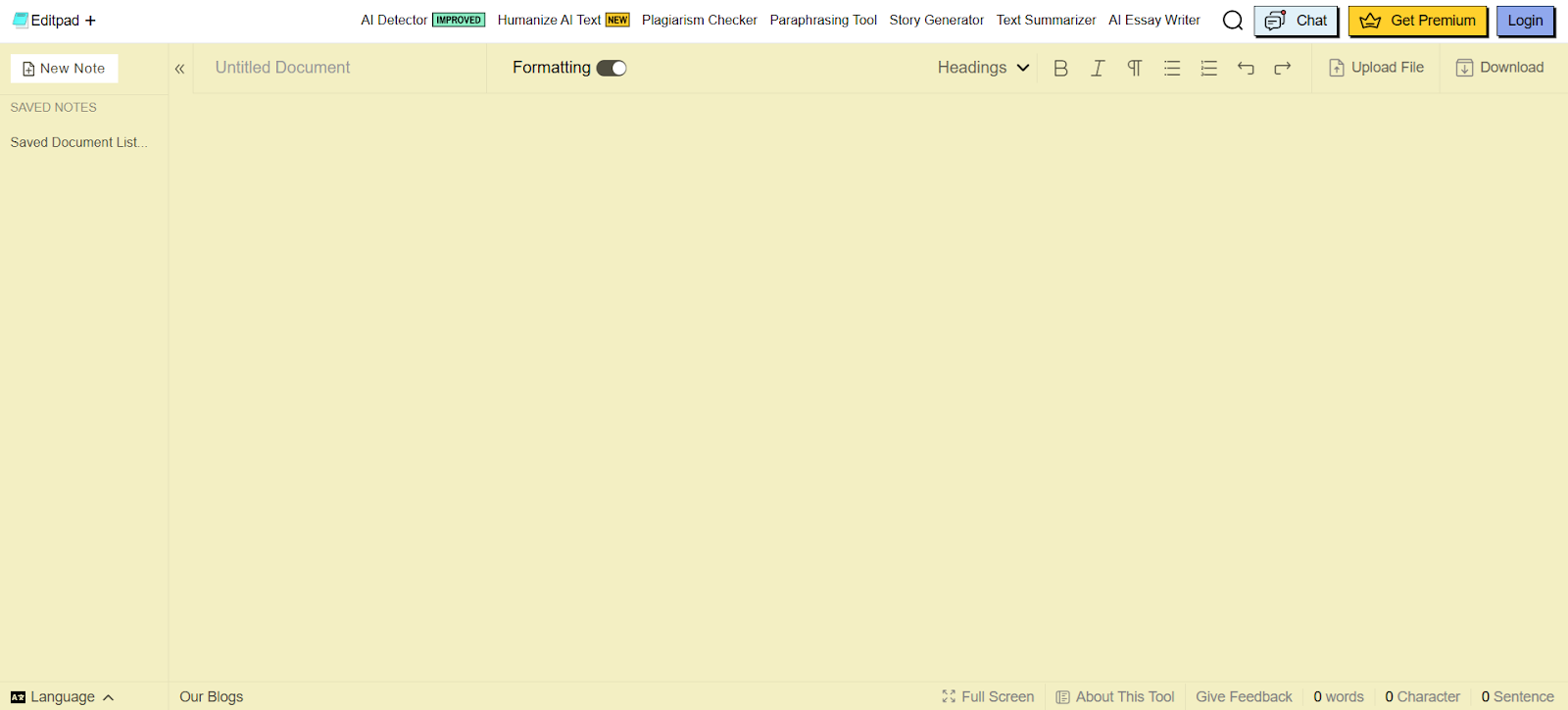The height and width of the screenshot is (710, 1568).
Task: Open Text Summarizer
Action: 1046,20
